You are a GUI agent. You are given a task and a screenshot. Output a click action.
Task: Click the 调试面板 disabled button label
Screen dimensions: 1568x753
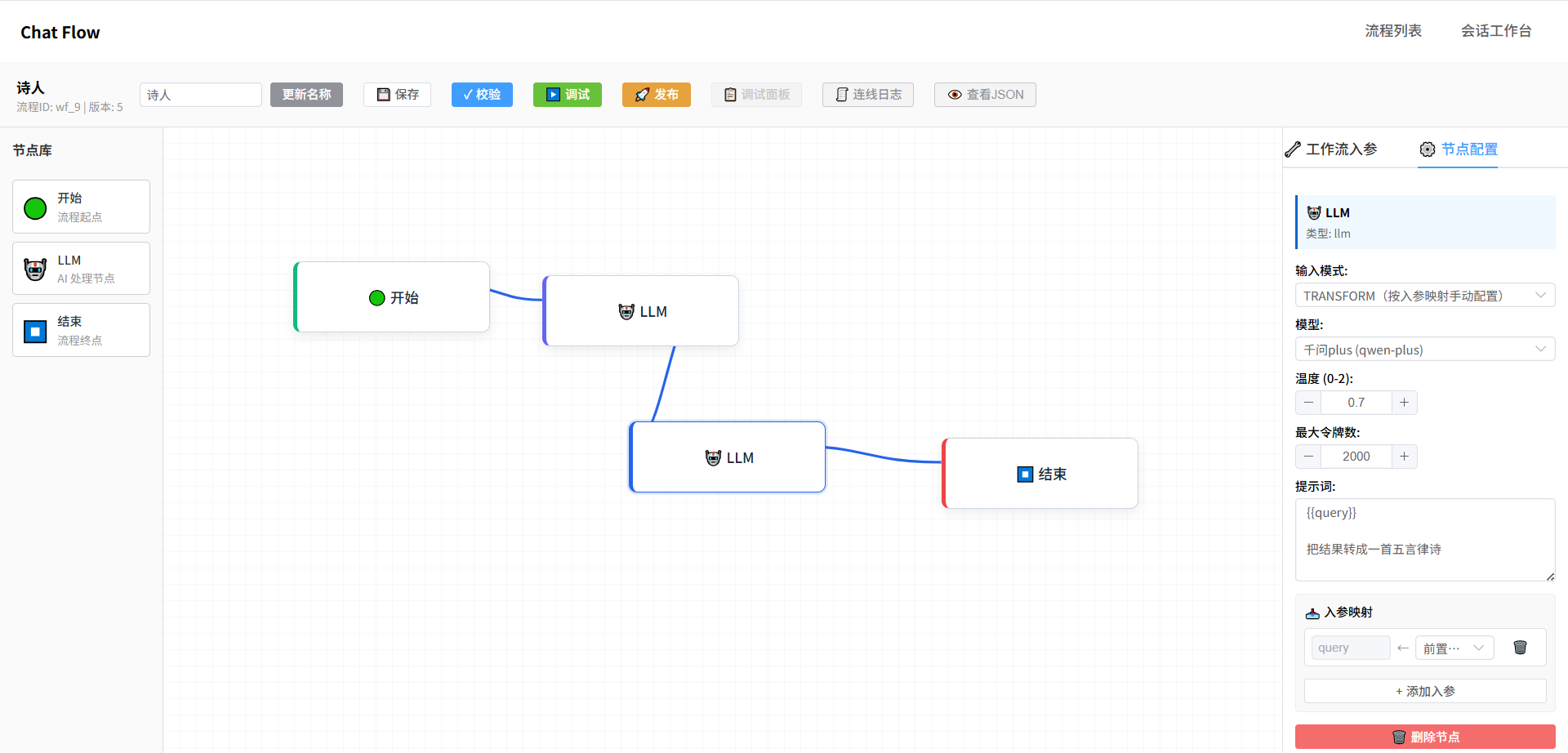[x=765, y=95]
